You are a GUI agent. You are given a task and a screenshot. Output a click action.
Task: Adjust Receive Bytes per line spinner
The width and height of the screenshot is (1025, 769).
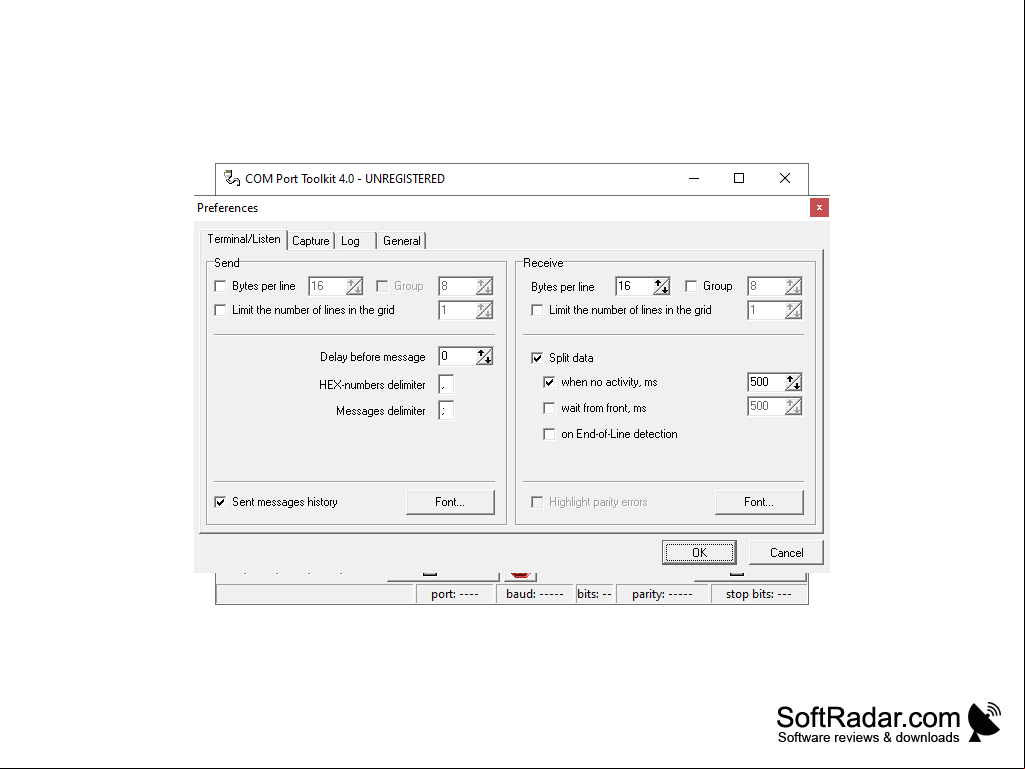(x=662, y=286)
